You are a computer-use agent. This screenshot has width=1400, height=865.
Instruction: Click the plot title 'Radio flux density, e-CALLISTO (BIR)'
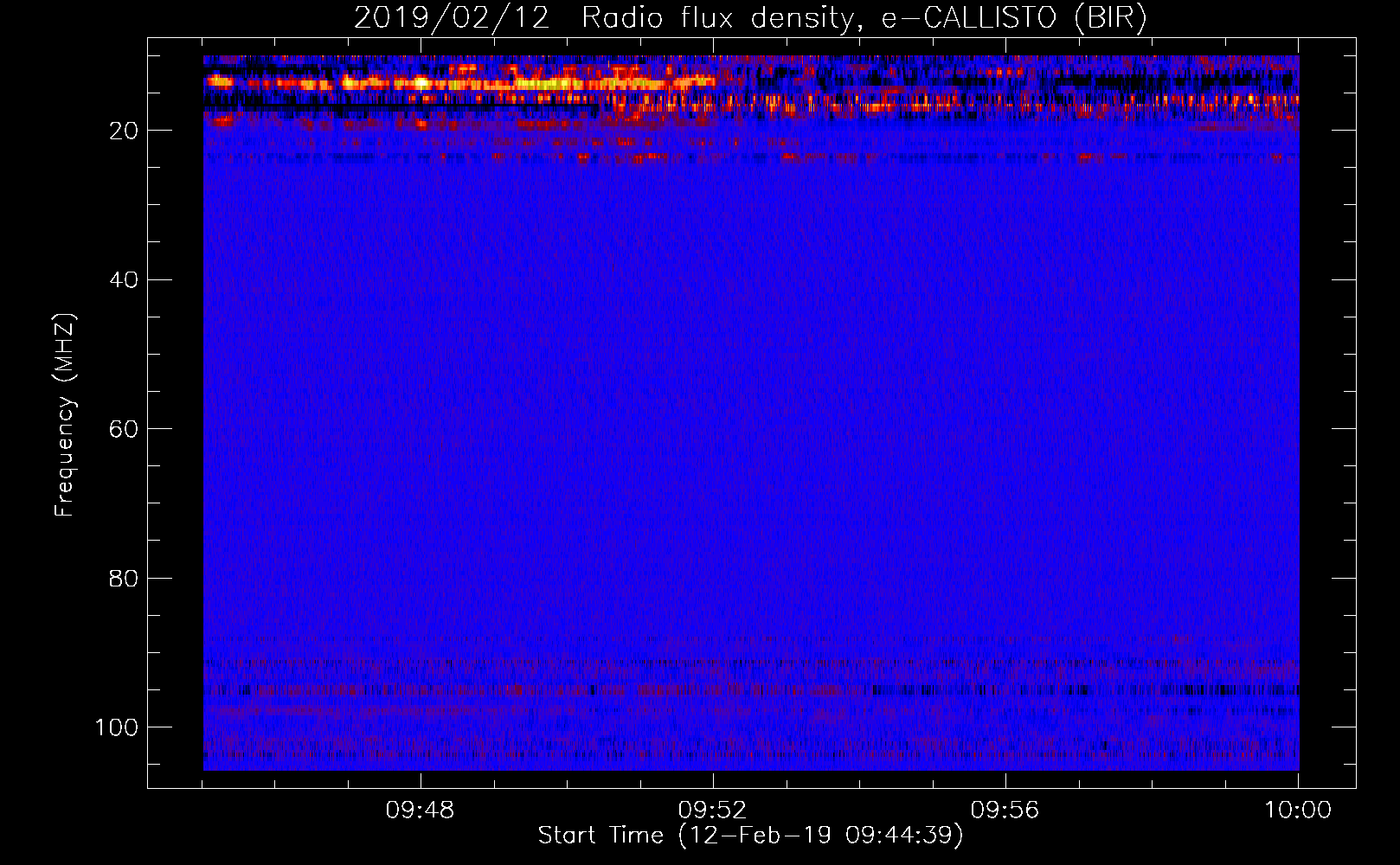[x=864, y=18]
